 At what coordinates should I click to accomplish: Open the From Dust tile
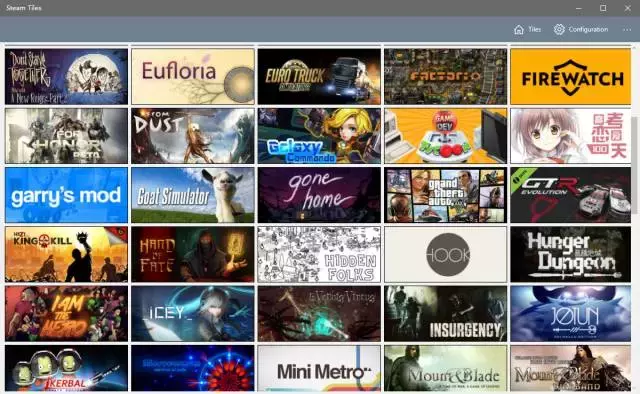pyautogui.click(x=193, y=136)
